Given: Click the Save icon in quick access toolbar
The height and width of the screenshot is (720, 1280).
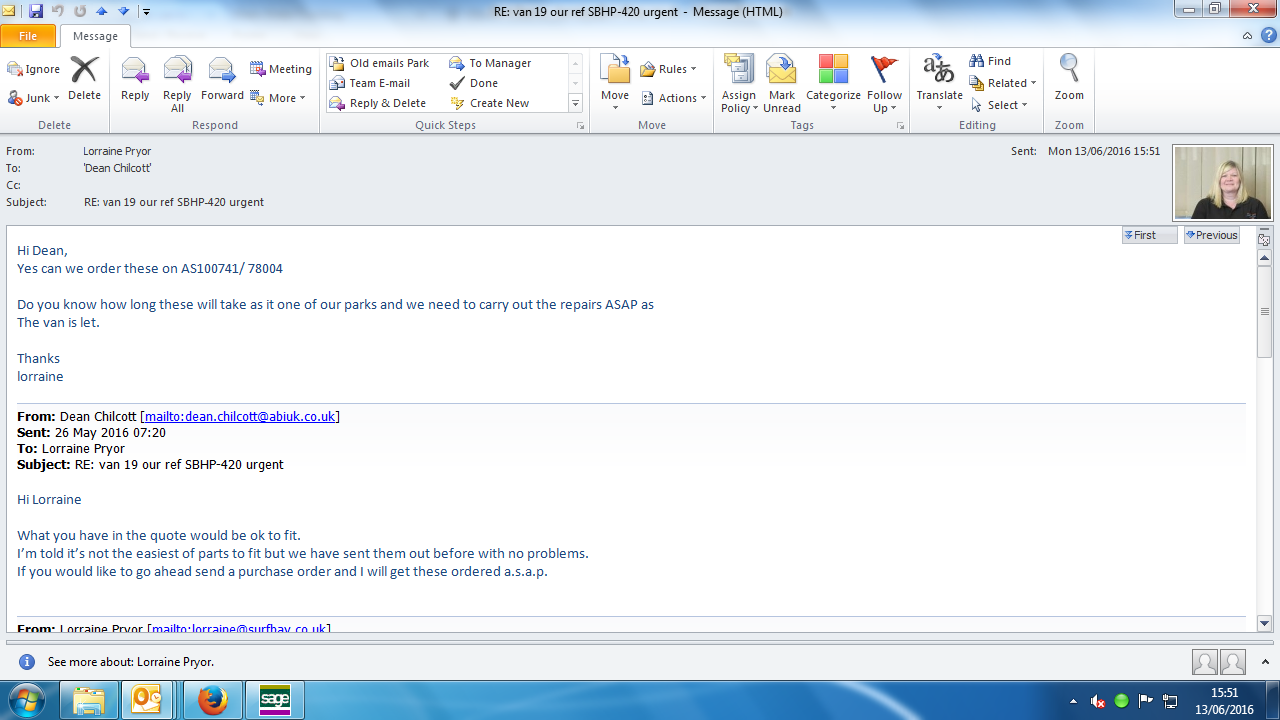Looking at the screenshot, I should 36,11.
